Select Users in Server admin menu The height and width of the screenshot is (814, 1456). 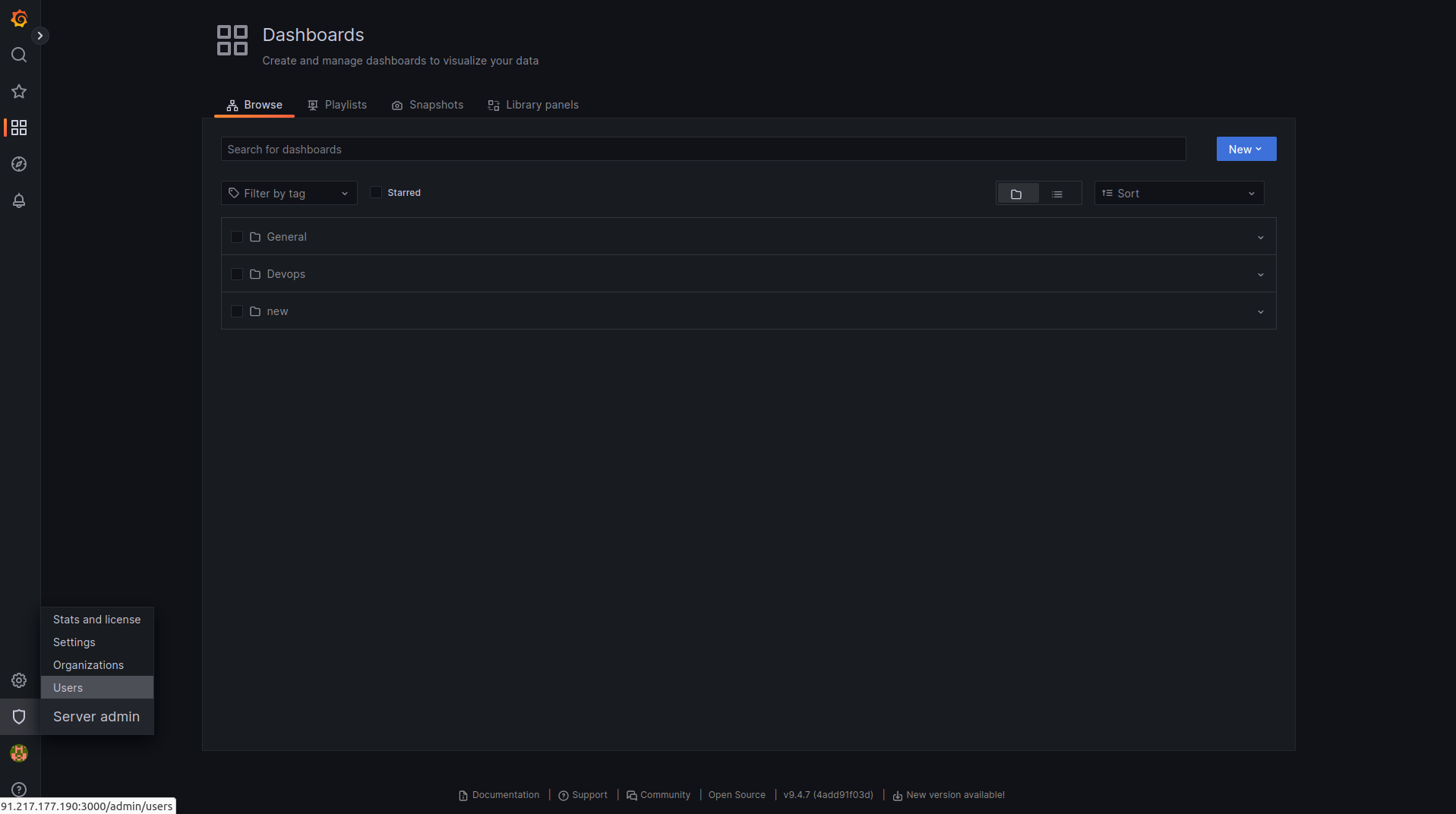coord(97,688)
